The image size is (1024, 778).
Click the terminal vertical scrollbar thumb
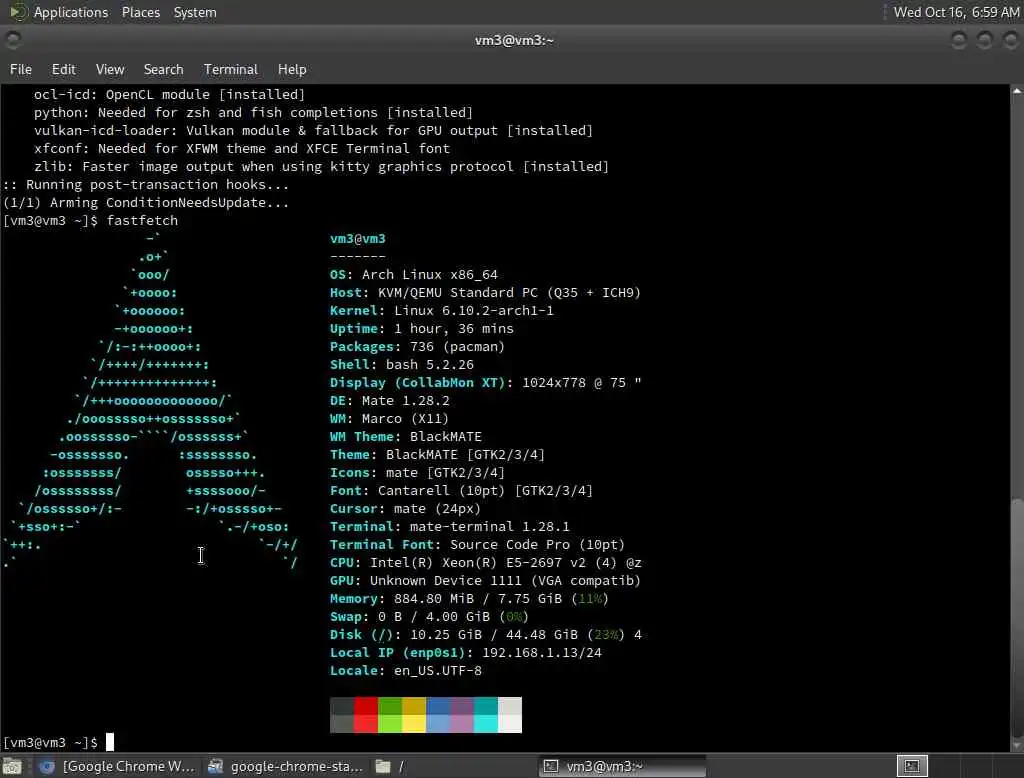[1017, 617]
